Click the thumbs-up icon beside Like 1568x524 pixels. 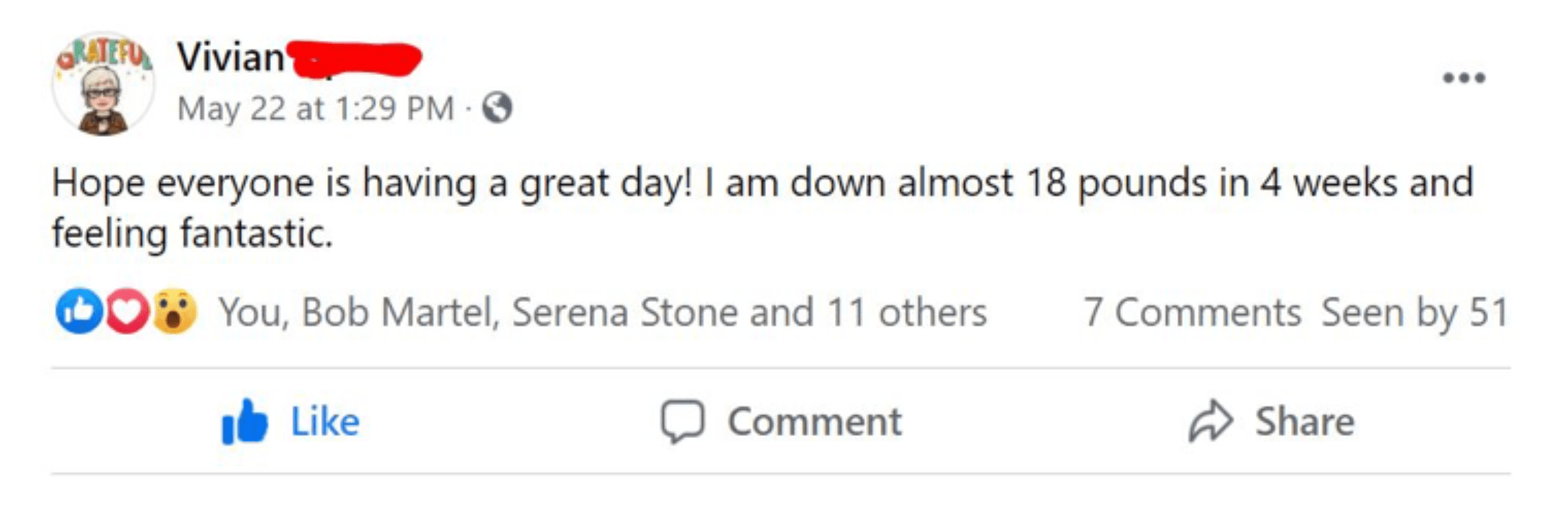243,422
